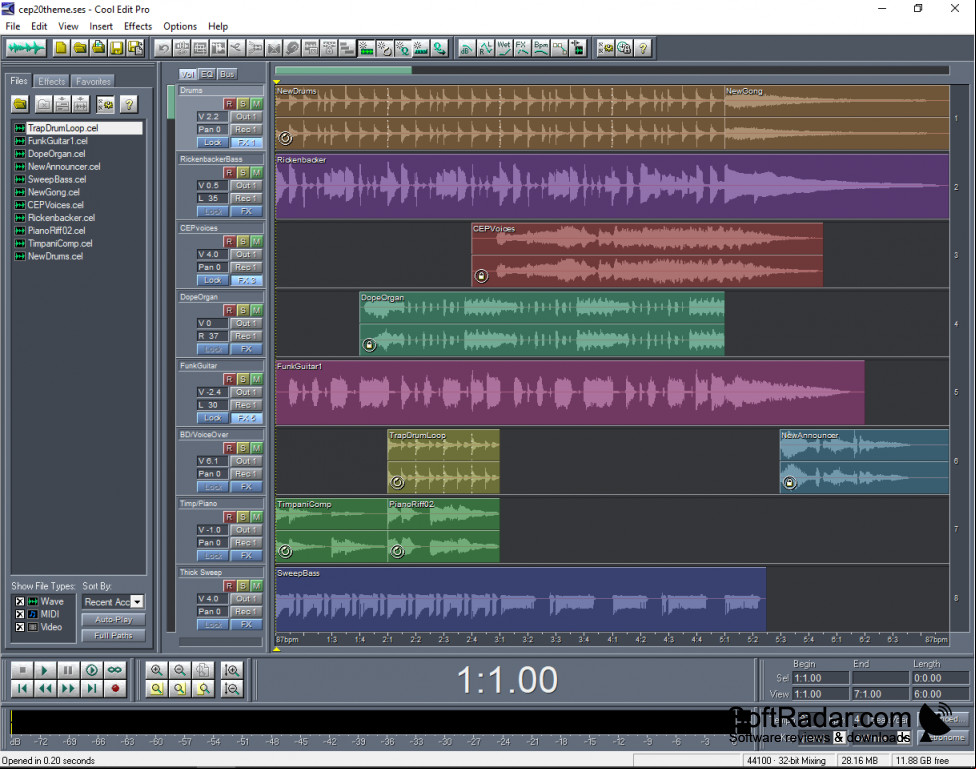Zoom out vertically

click(232, 689)
